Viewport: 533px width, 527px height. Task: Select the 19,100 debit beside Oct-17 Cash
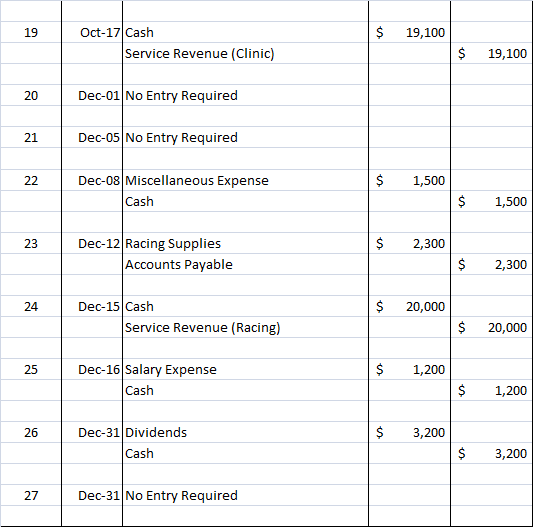tap(410, 32)
